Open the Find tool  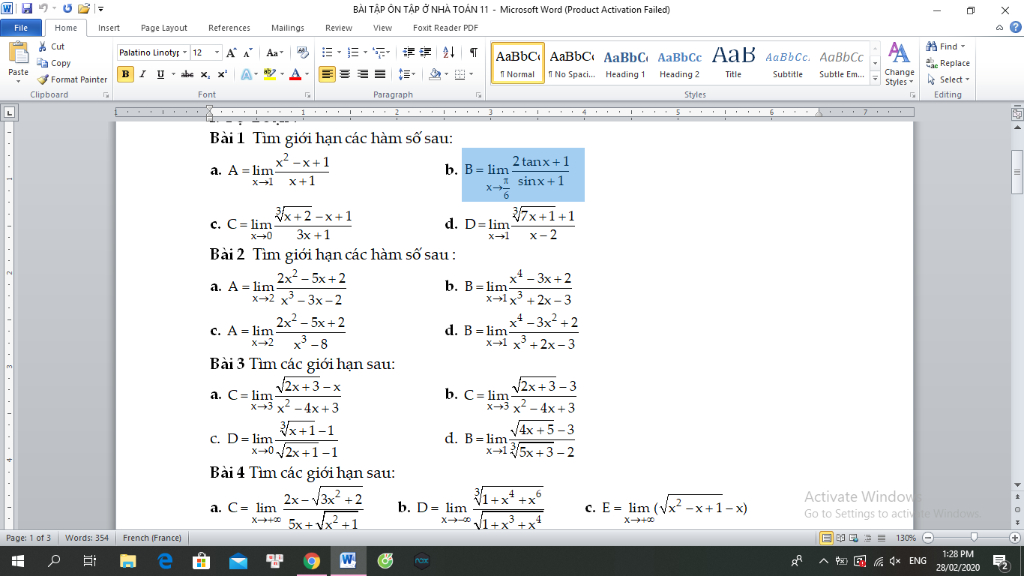pyautogui.click(x=944, y=46)
